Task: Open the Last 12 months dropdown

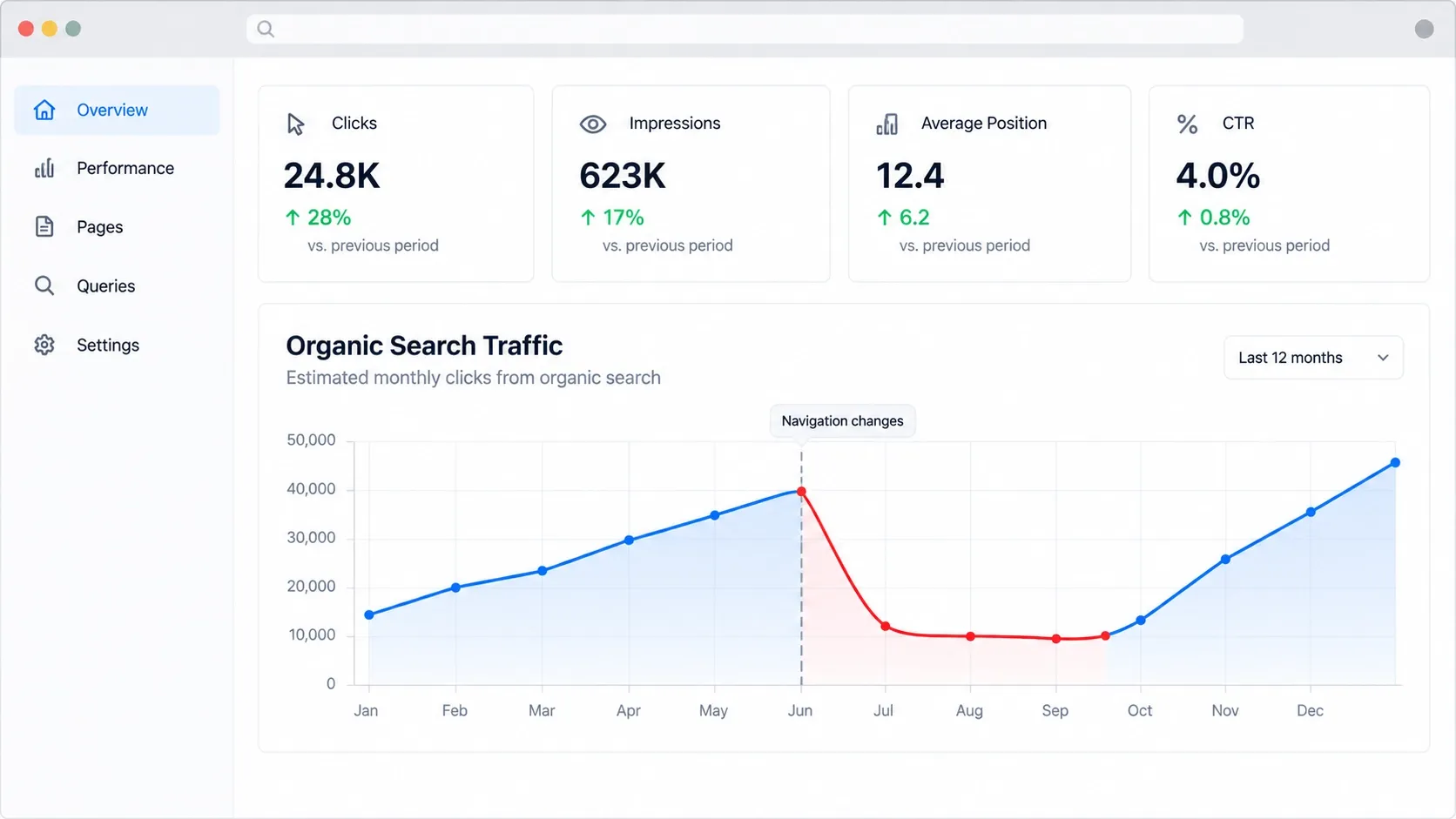Action: coord(1313,358)
